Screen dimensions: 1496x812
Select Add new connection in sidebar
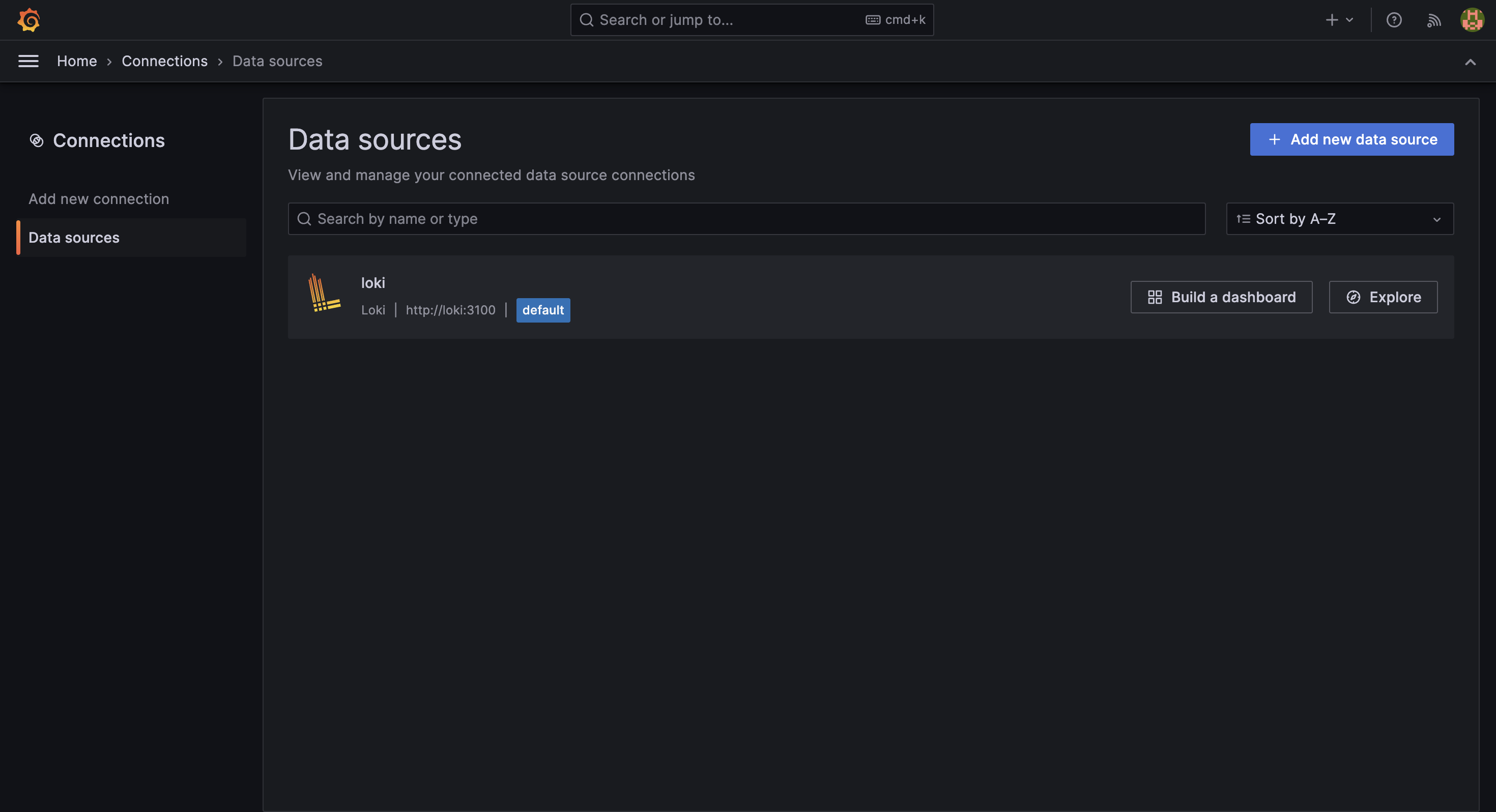pyautogui.click(x=99, y=198)
